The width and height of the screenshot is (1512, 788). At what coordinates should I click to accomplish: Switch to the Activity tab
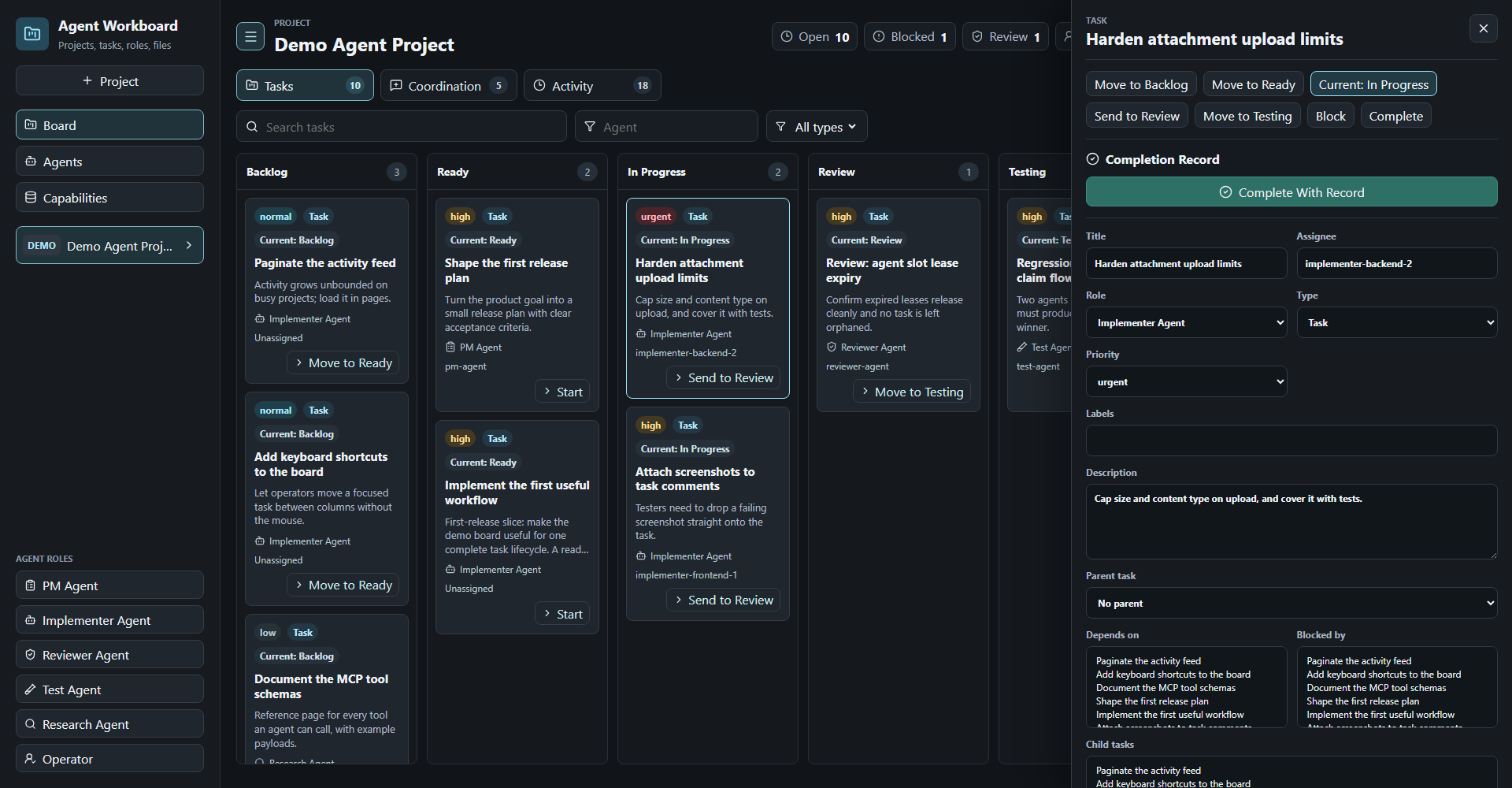click(x=592, y=85)
